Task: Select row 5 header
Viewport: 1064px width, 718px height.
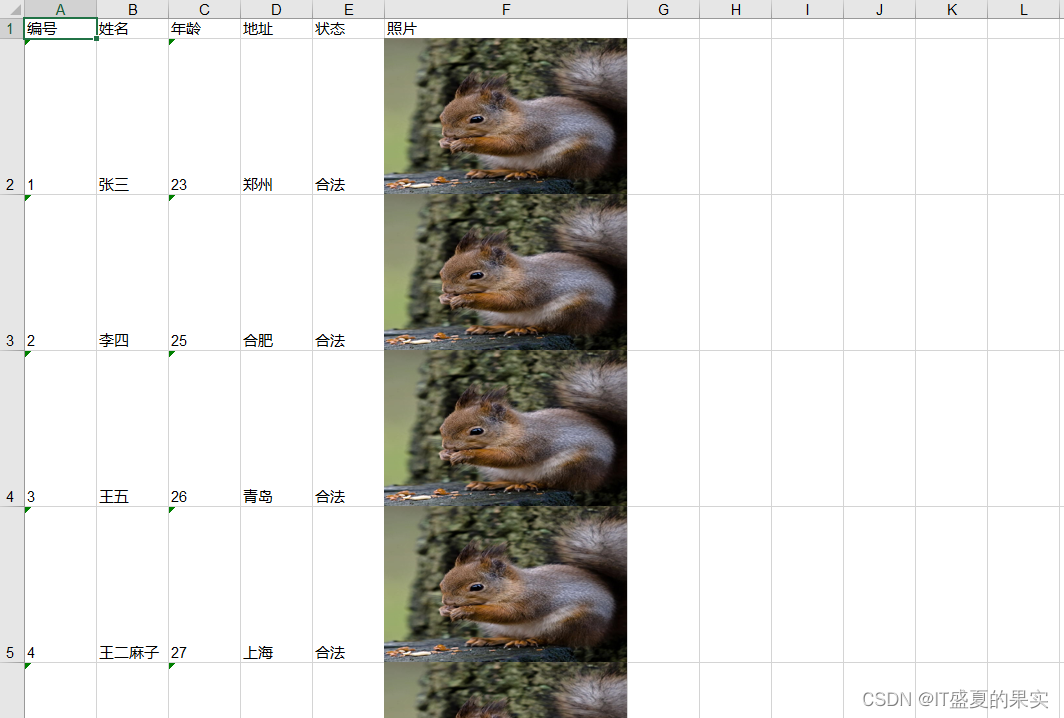Action: click(x=12, y=585)
